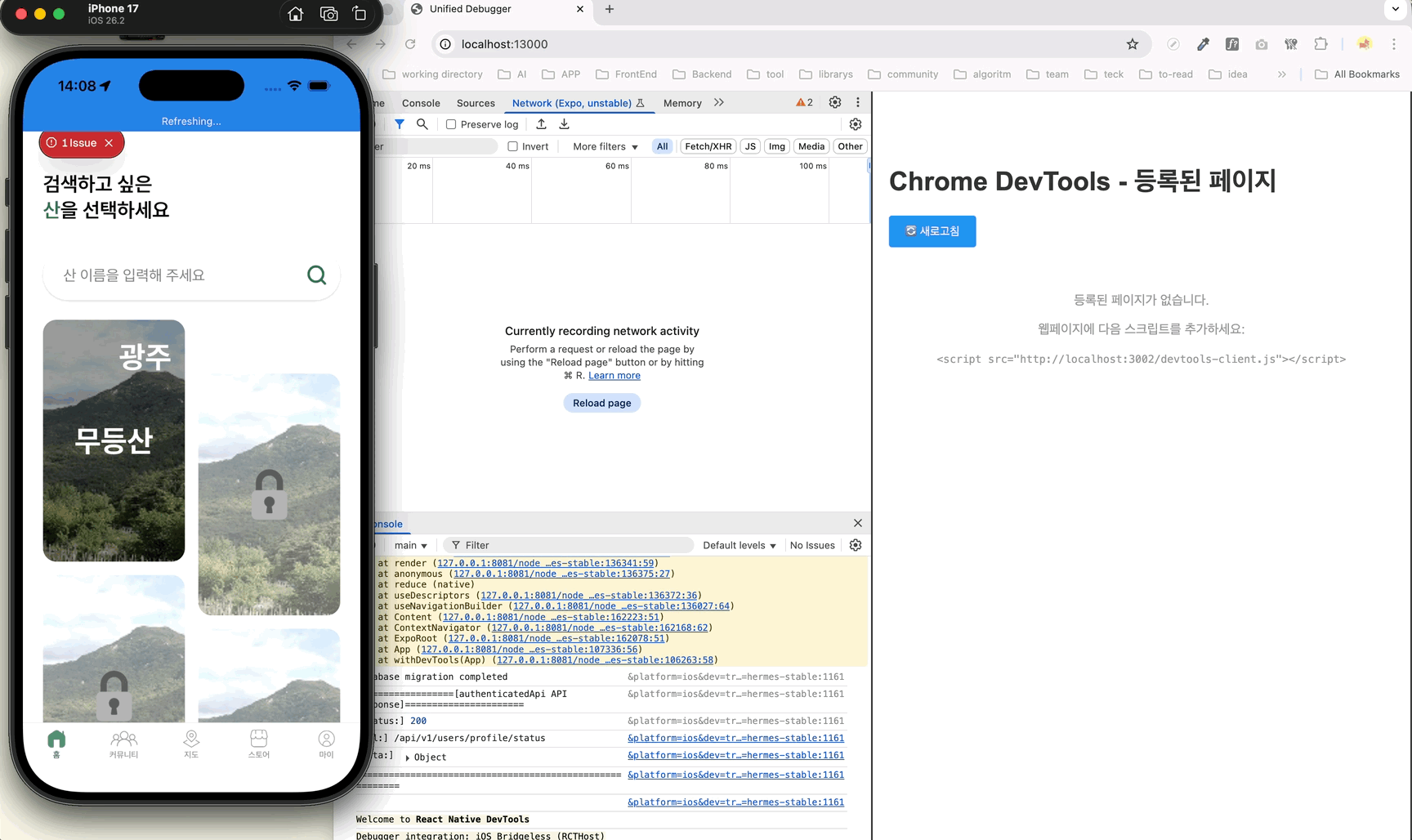Open the More filters dropdown
1412x840 pixels.
pos(605,146)
